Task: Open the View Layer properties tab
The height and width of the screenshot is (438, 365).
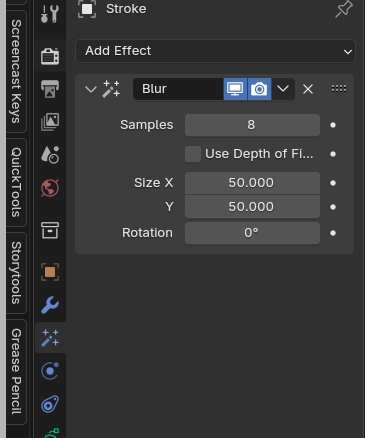Action: (50, 121)
